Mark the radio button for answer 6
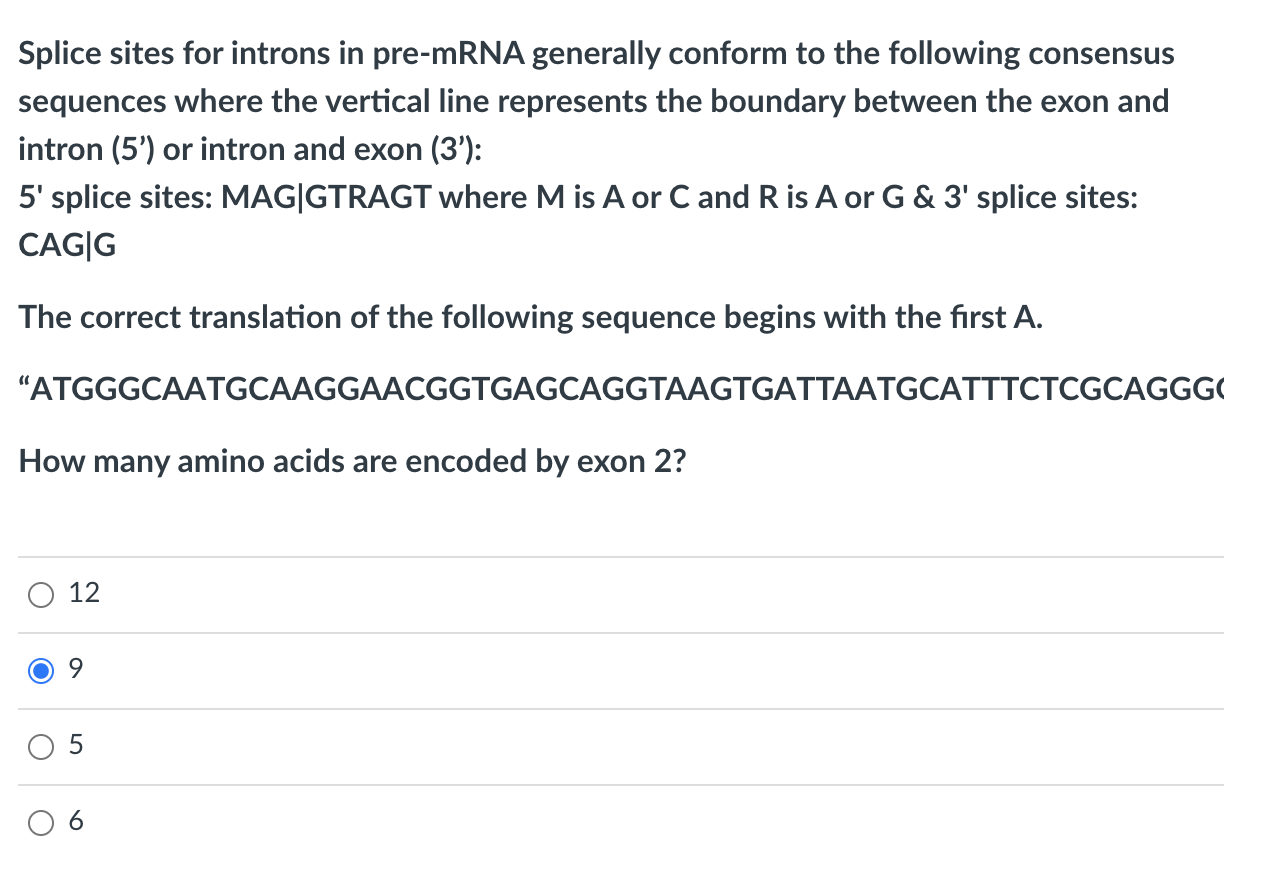 pyautogui.click(x=41, y=823)
